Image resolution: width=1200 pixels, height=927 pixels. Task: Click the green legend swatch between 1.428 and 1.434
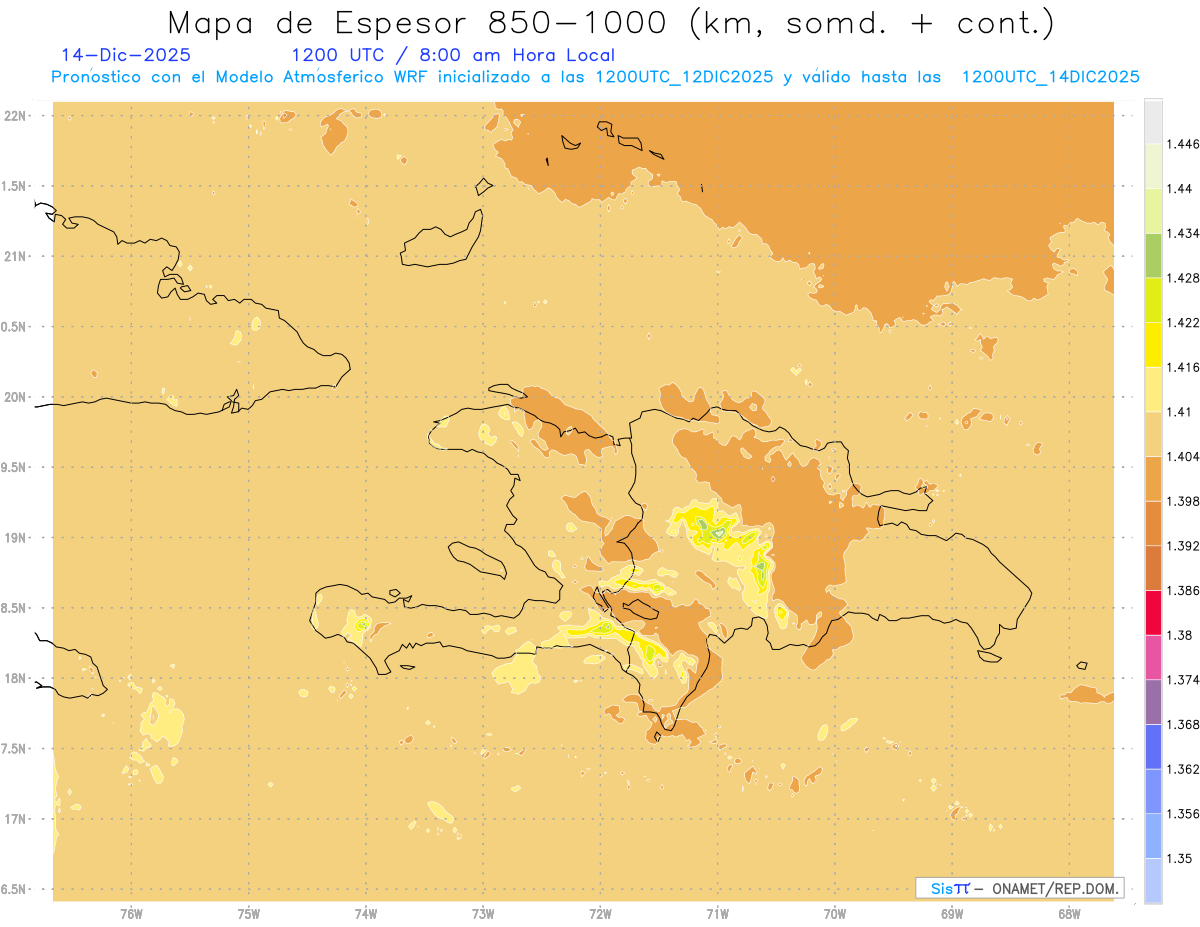(x=1153, y=255)
